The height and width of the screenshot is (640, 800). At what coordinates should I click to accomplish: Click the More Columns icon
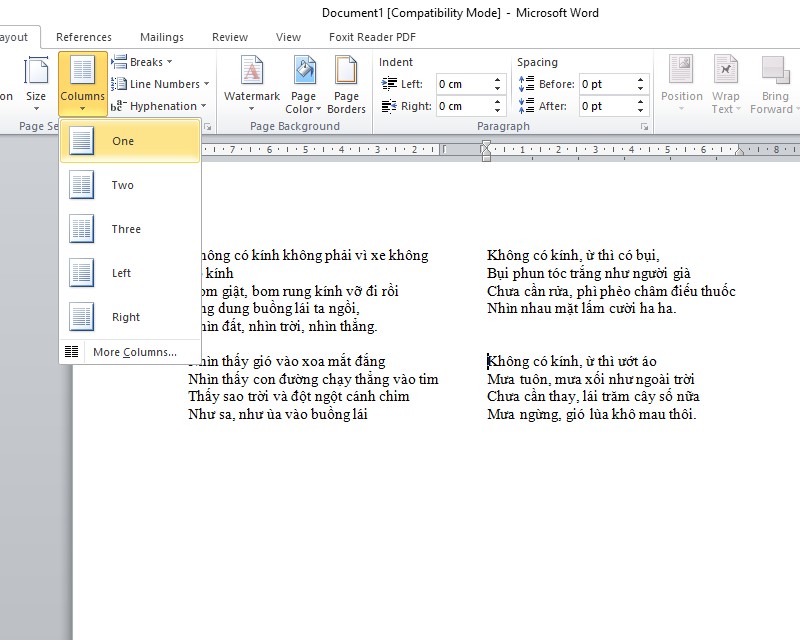point(71,352)
